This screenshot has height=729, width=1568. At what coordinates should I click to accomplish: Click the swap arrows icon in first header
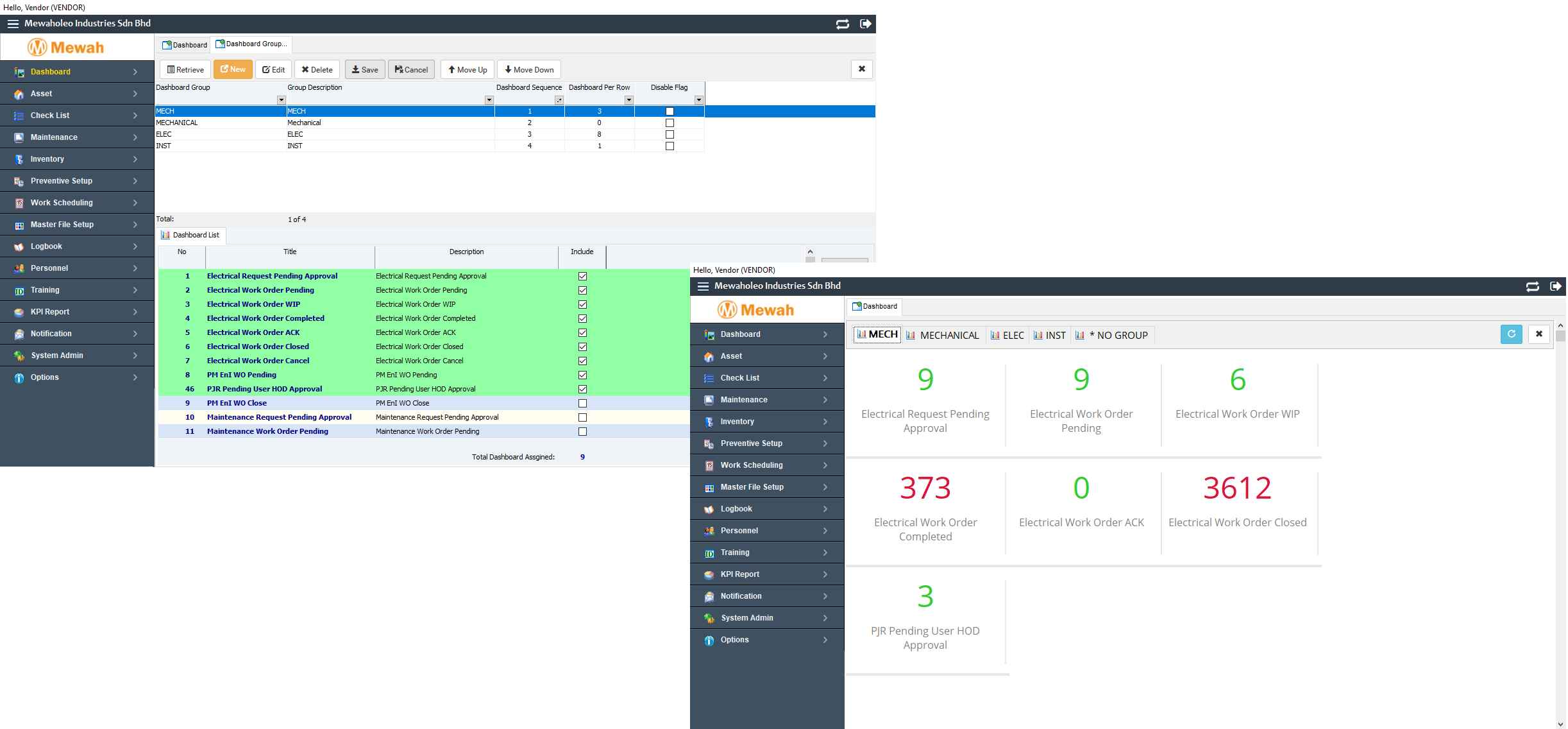tap(842, 24)
